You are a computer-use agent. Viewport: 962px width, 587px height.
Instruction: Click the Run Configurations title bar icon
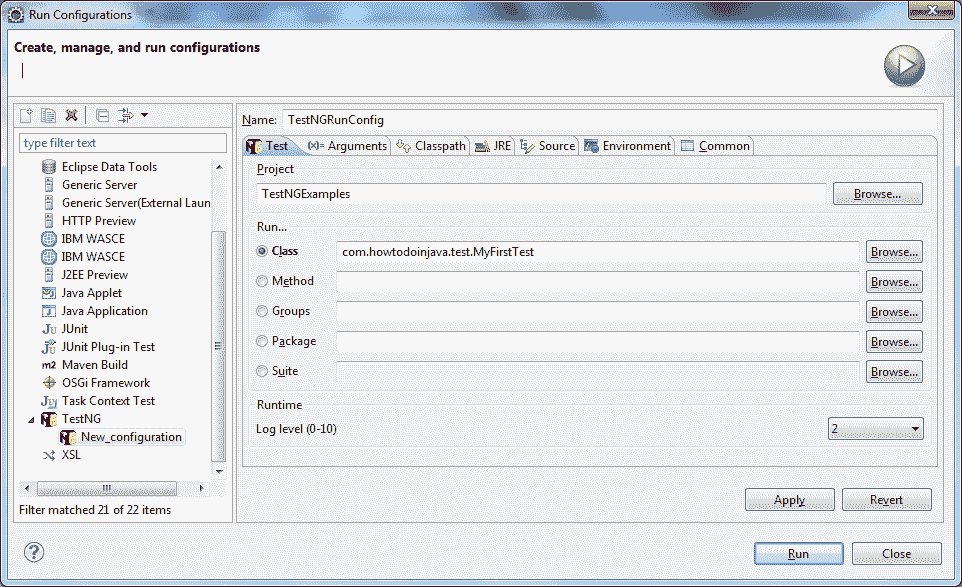pyautogui.click(x=16, y=15)
